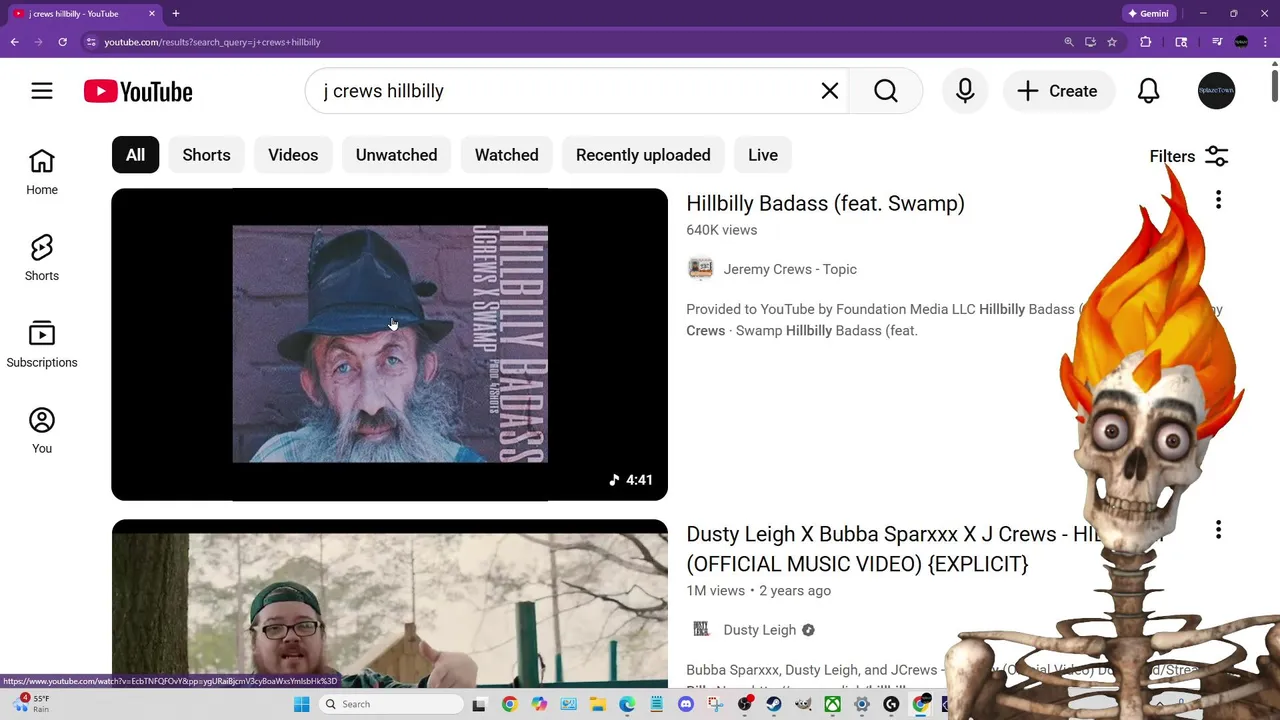The image size is (1280, 720).
Task: Open the notifications bell
Action: (x=1149, y=91)
